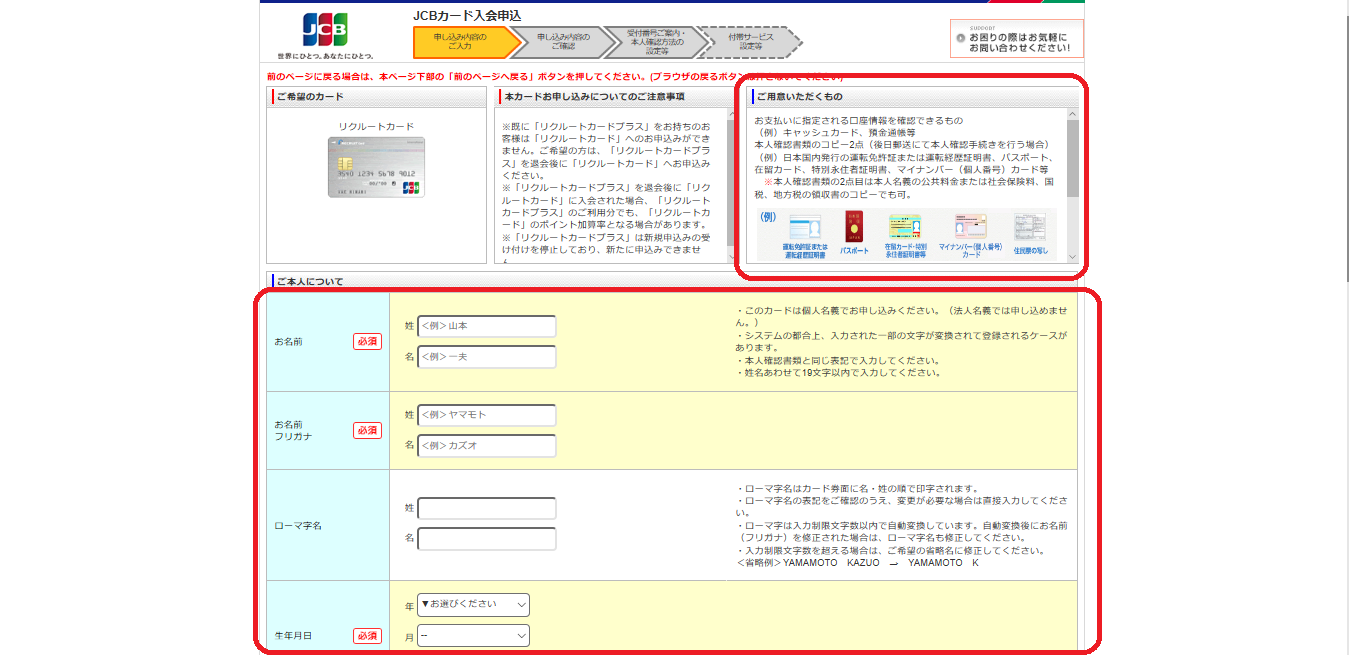Select step 申し込み内容のご入力

pos(466,43)
